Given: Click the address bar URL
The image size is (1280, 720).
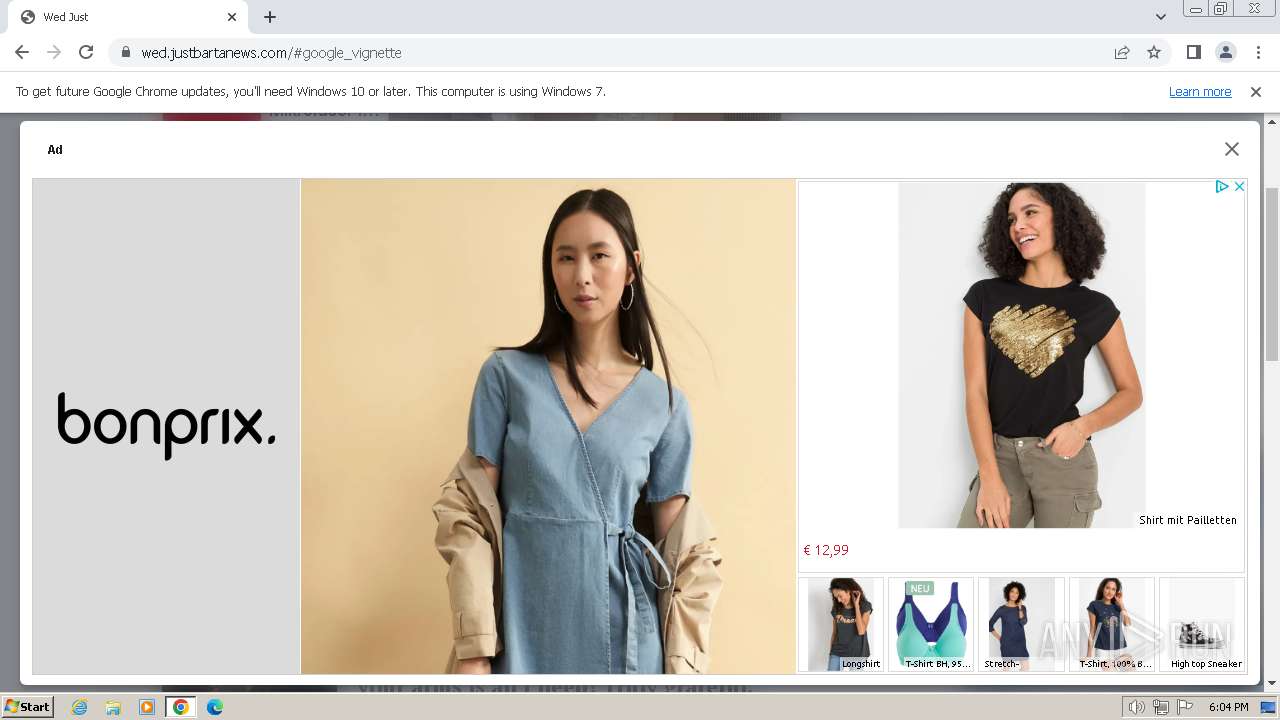Looking at the screenshot, I should [x=271, y=52].
